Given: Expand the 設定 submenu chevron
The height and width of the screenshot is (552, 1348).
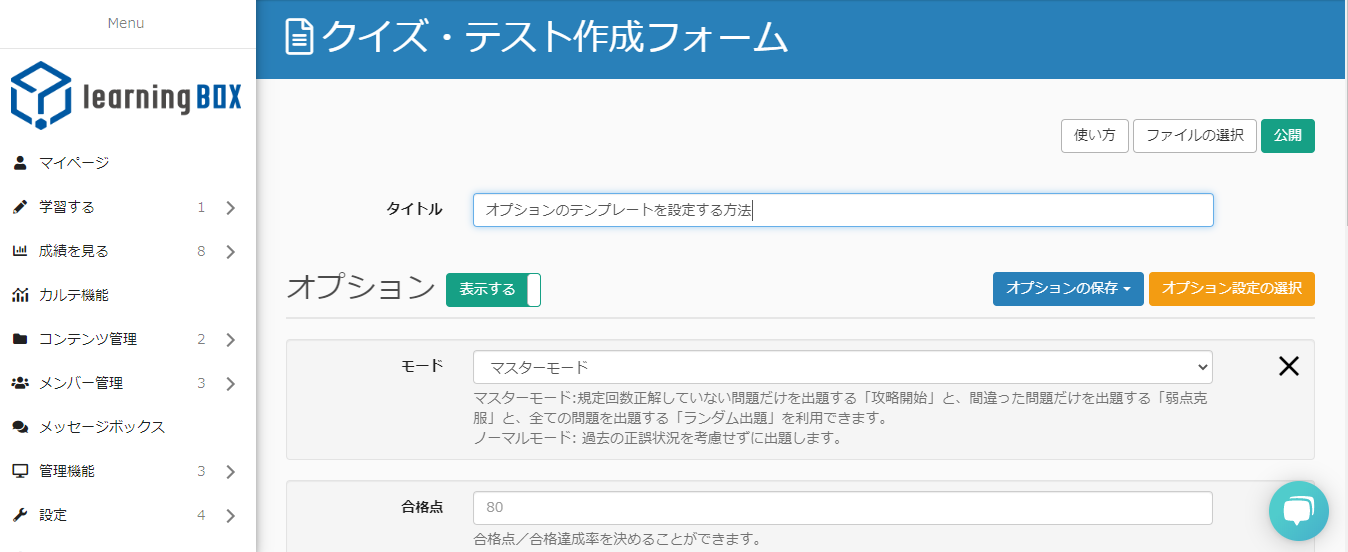Looking at the screenshot, I should click(230, 516).
